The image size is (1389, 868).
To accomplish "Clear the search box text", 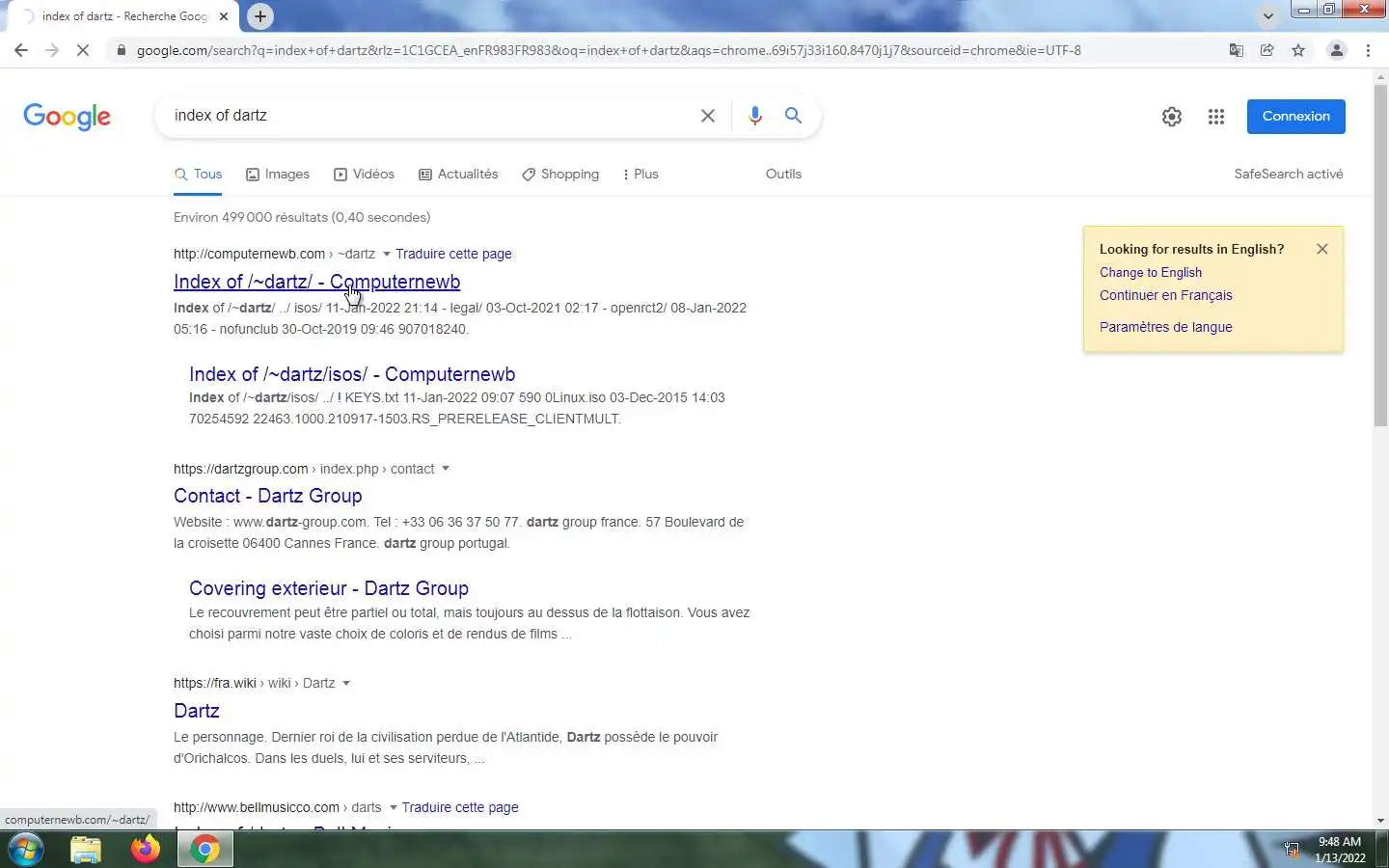I will tap(708, 116).
